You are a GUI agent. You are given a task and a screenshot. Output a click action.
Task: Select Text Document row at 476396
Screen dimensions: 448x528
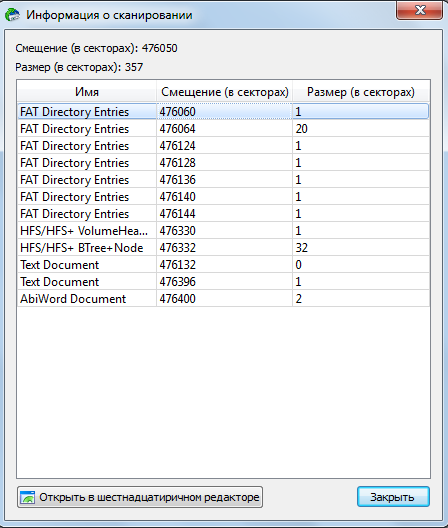[x=223, y=282]
